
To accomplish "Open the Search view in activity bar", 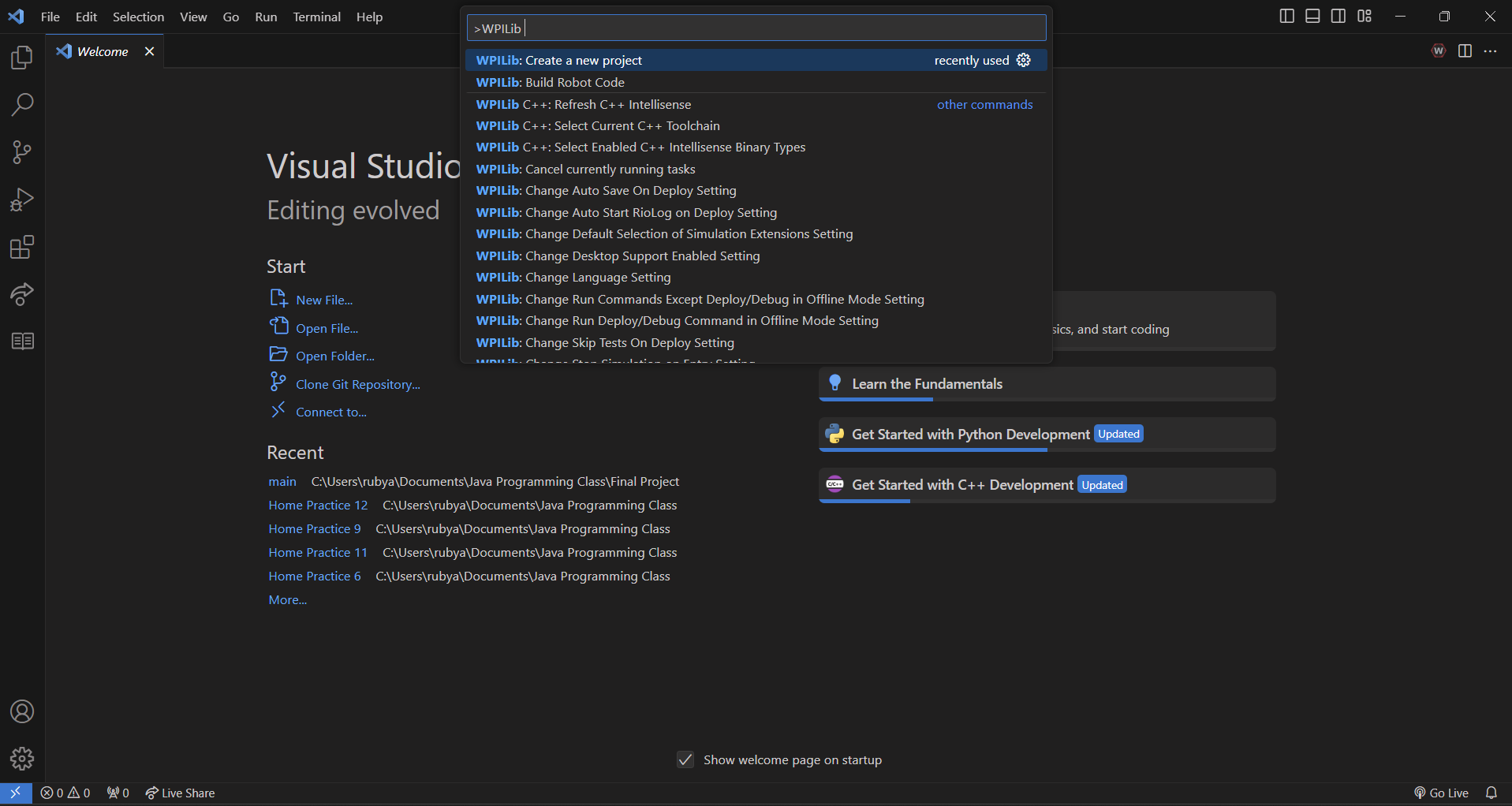I will pyautogui.click(x=22, y=105).
